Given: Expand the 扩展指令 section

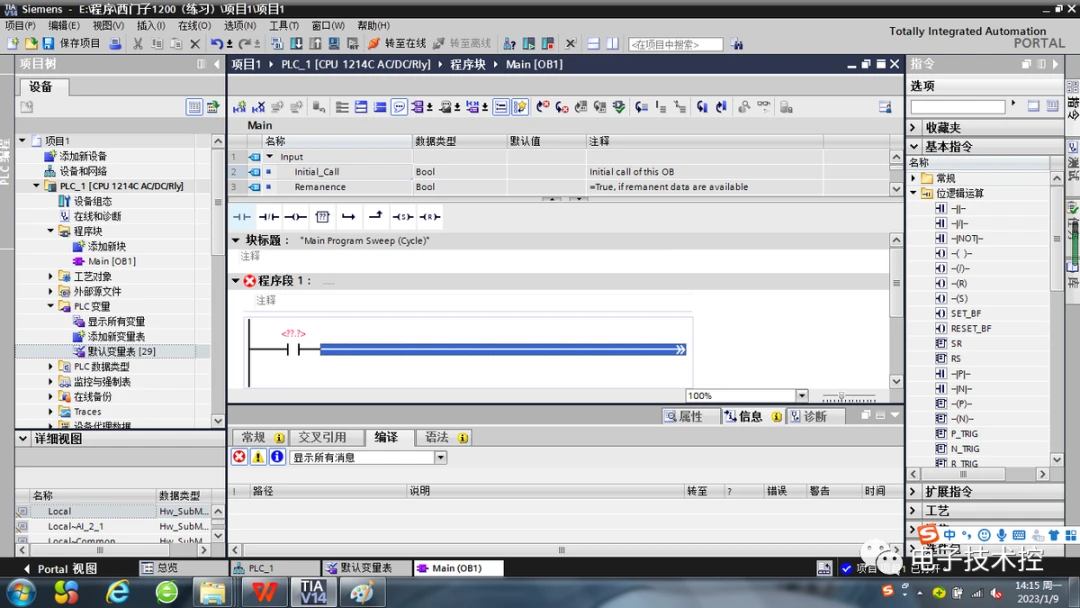Looking at the screenshot, I should [x=913, y=492].
